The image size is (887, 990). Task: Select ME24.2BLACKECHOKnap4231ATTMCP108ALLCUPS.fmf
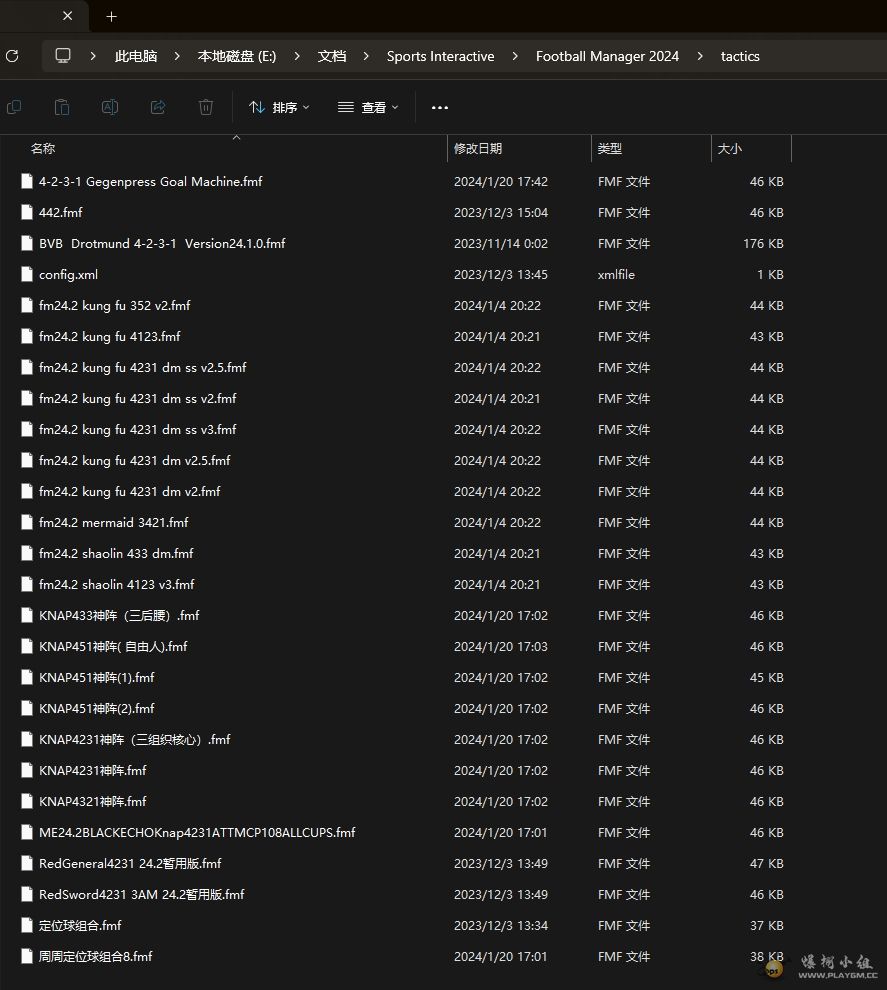coord(197,832)
